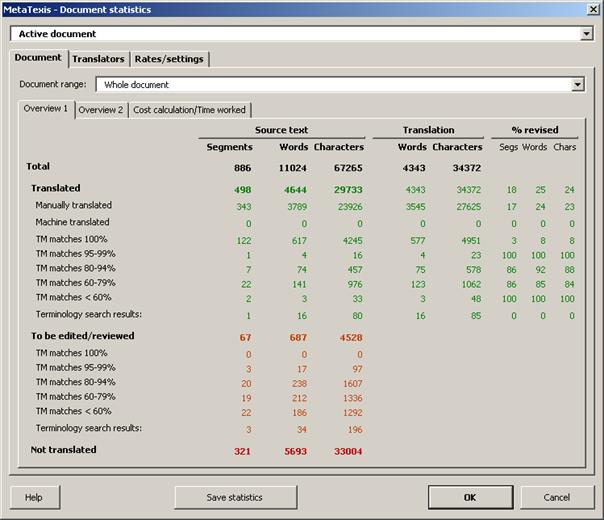Click the Source text column header
Screen dimensions: 604x520
click(x=282, y=130)
